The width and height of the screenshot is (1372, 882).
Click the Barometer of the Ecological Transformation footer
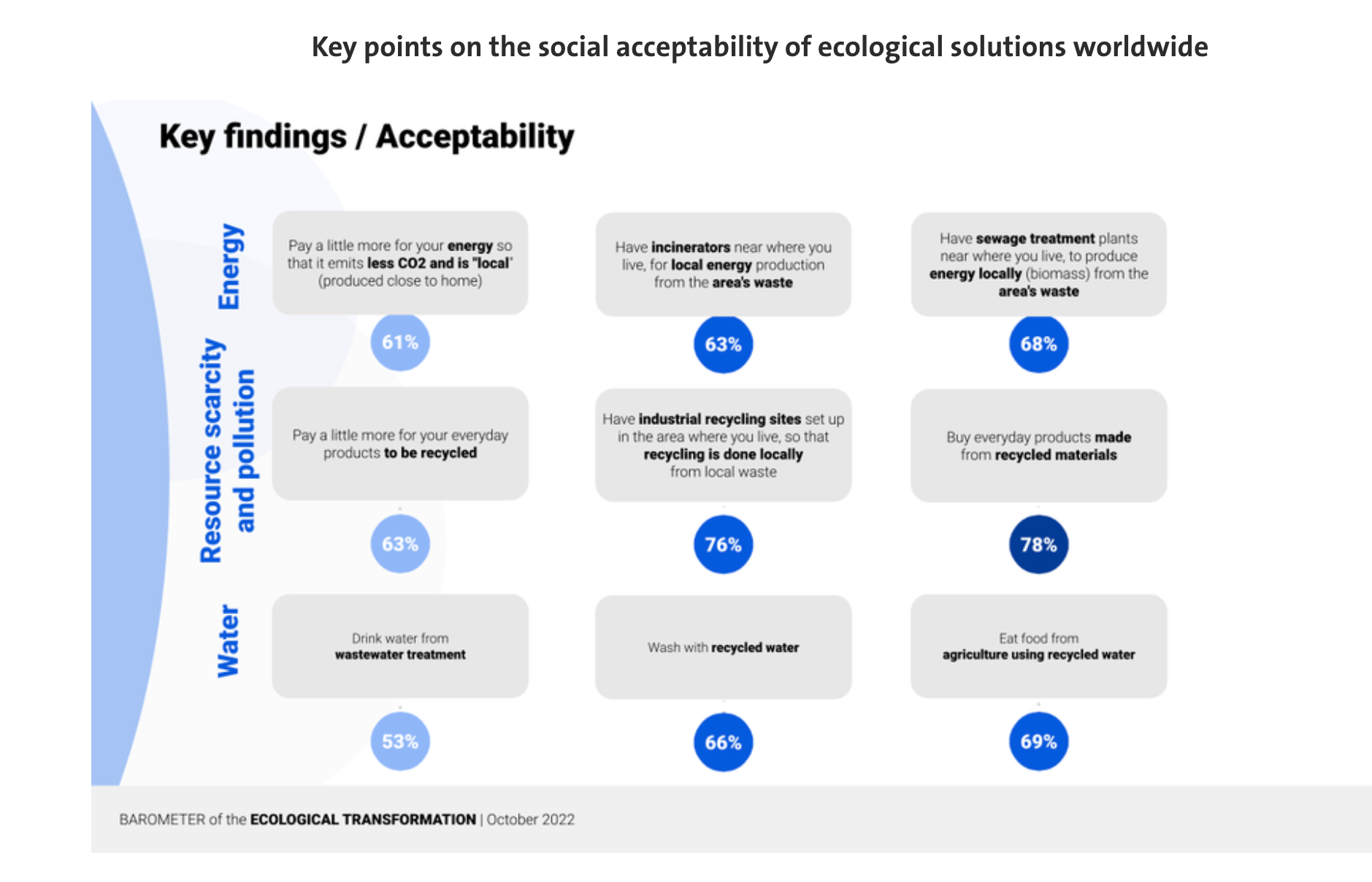[347, 819]
